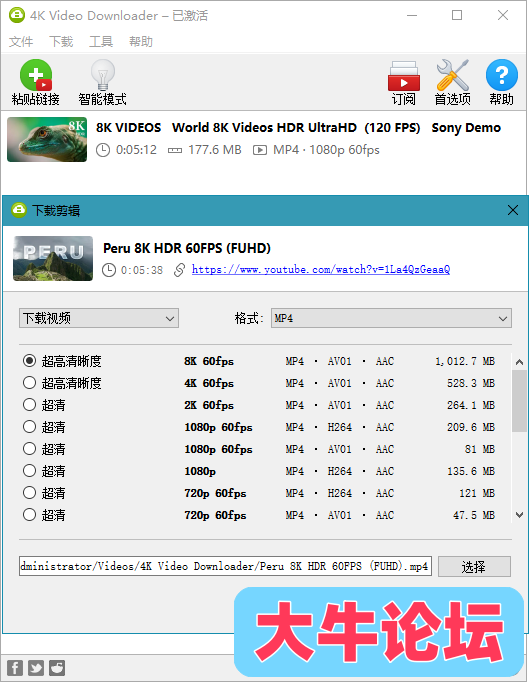Open the Facebook icon in status bar
Screen dimensions: 529x682
[15, 668]
